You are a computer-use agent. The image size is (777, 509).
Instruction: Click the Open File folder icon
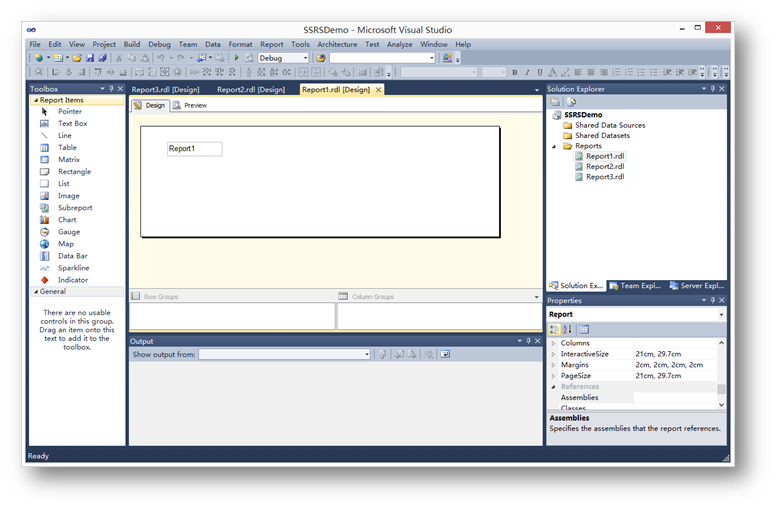click(x=77, y=58)
